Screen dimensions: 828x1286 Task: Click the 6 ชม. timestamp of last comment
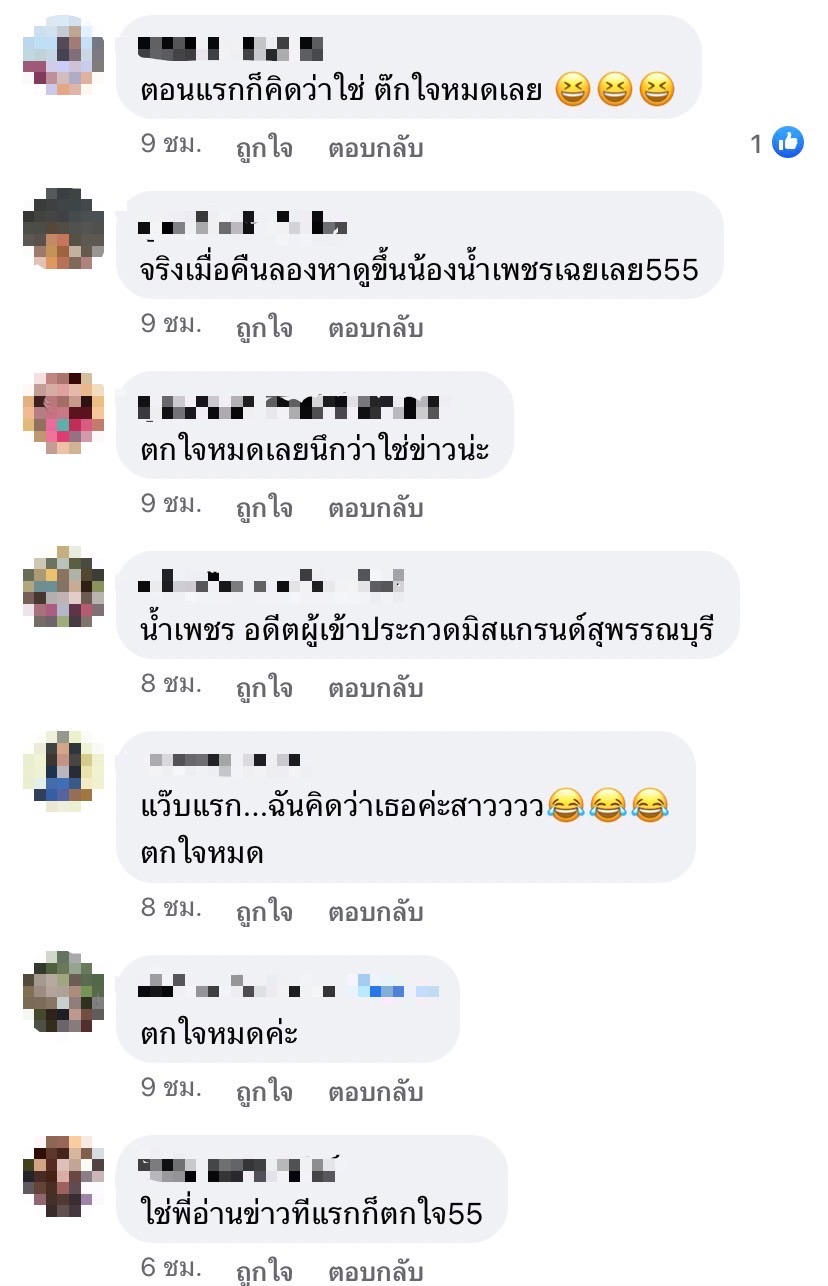click(x=171, y=1269)
